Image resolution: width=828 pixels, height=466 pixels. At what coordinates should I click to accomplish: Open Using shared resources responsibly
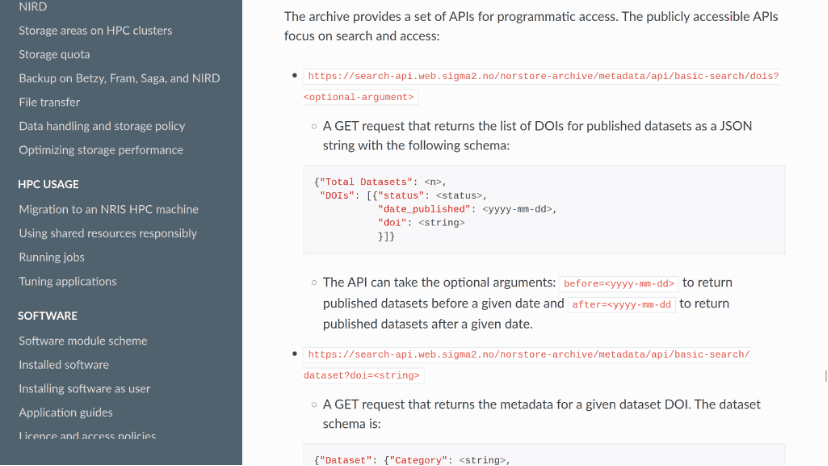[108, 234]
